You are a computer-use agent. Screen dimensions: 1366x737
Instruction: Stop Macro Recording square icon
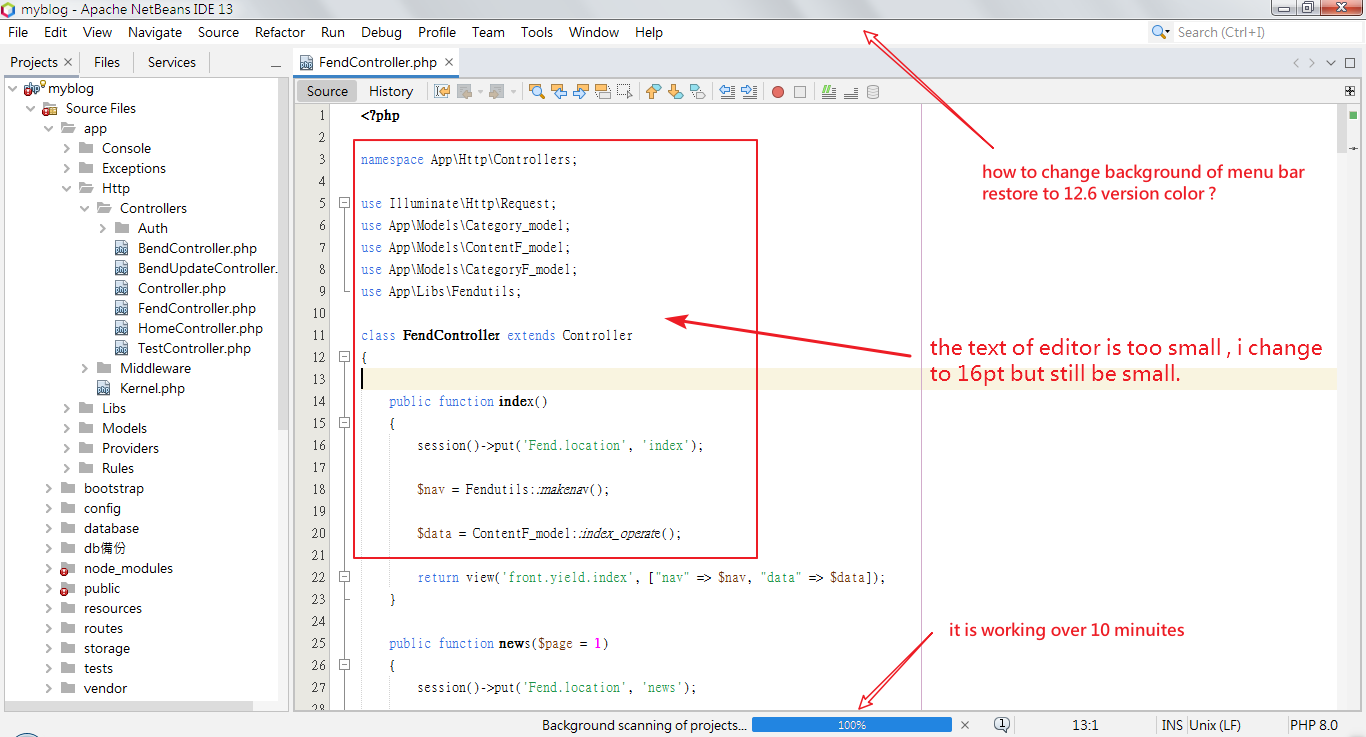tap(800, 92)
